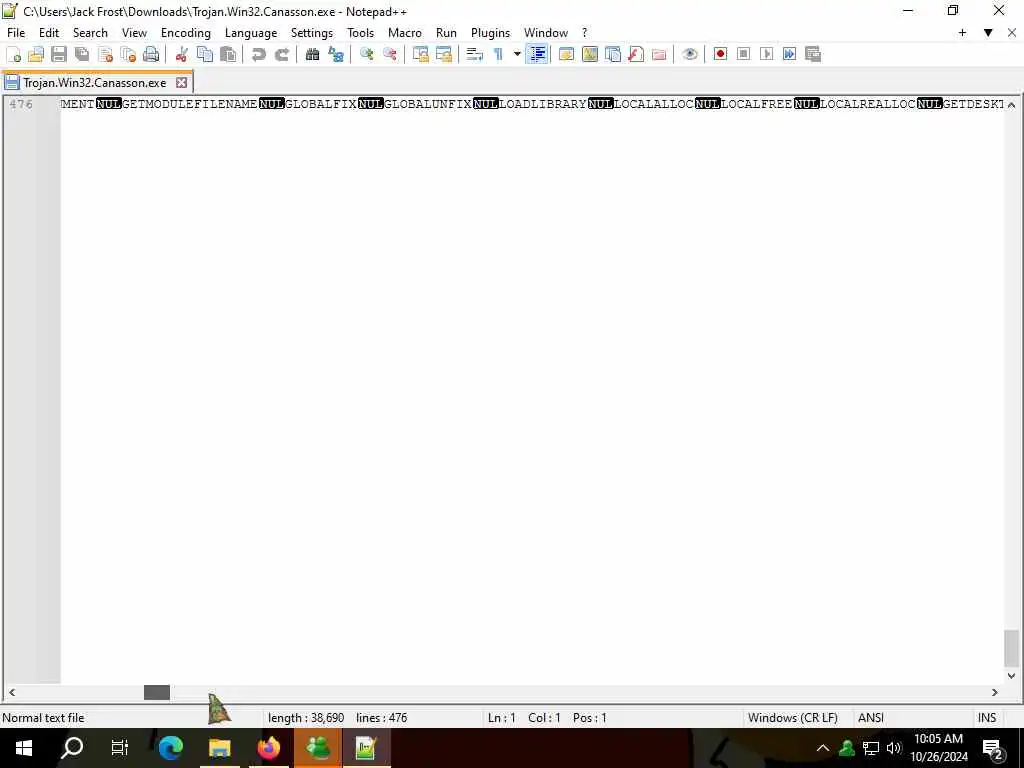The height and width of the screenshot is (768, 1024).
Task: Open the dropdown arrow beside the pilcrow icon
Action: [x=517, y=54]
